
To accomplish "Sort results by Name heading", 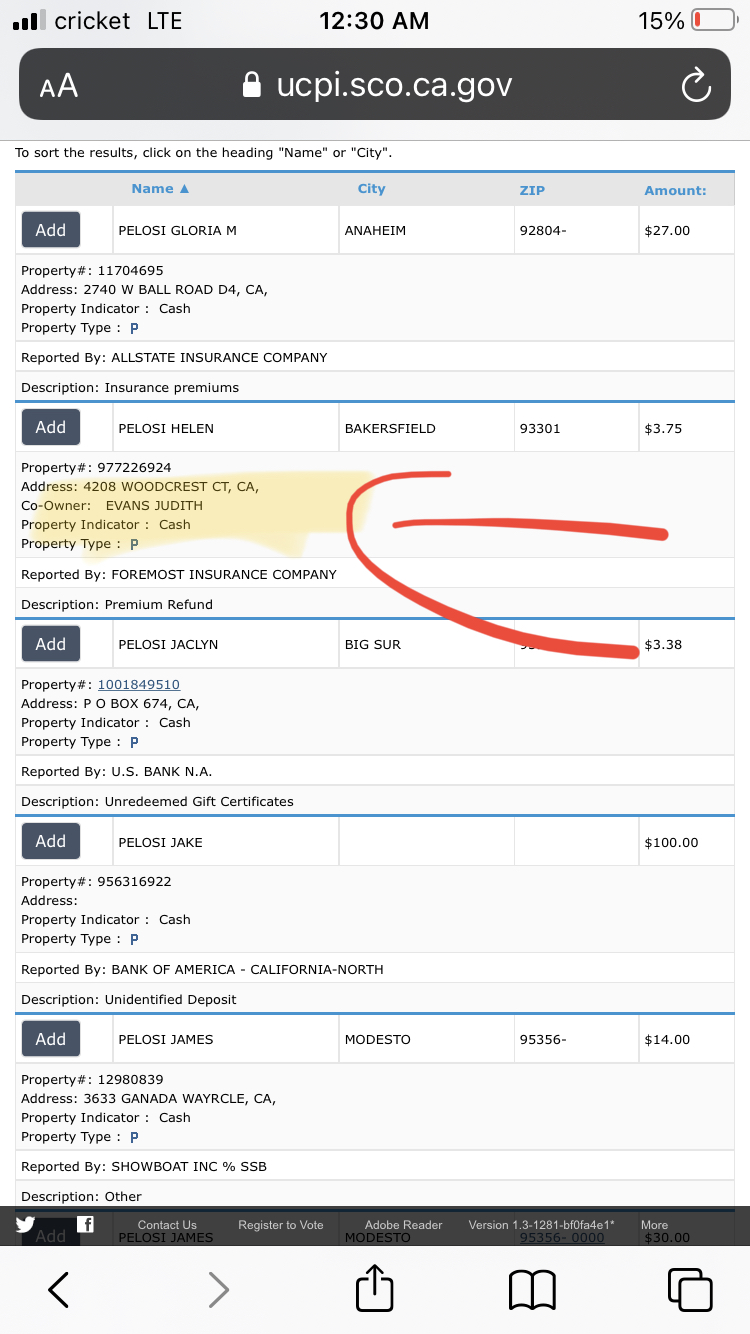I will coord(160,189).
